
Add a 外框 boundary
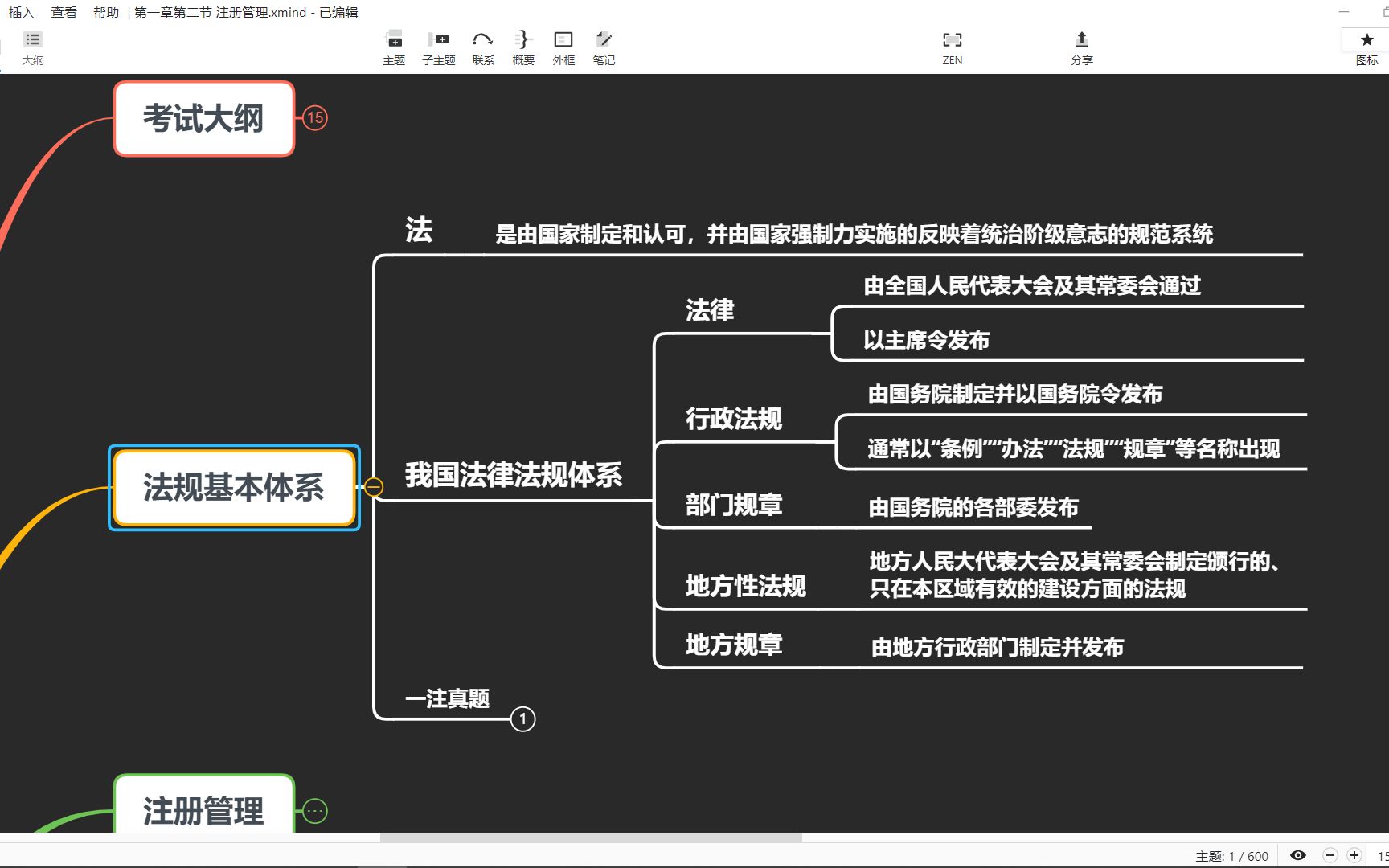pyautogui.click(x=563, y=47)
